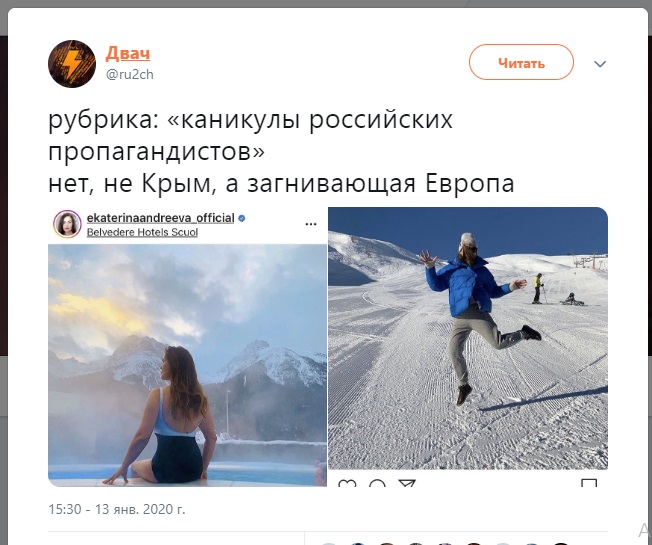Click the distant skiers in the right photo
Viewport: 652px width, 545px height.
[557, 289]
